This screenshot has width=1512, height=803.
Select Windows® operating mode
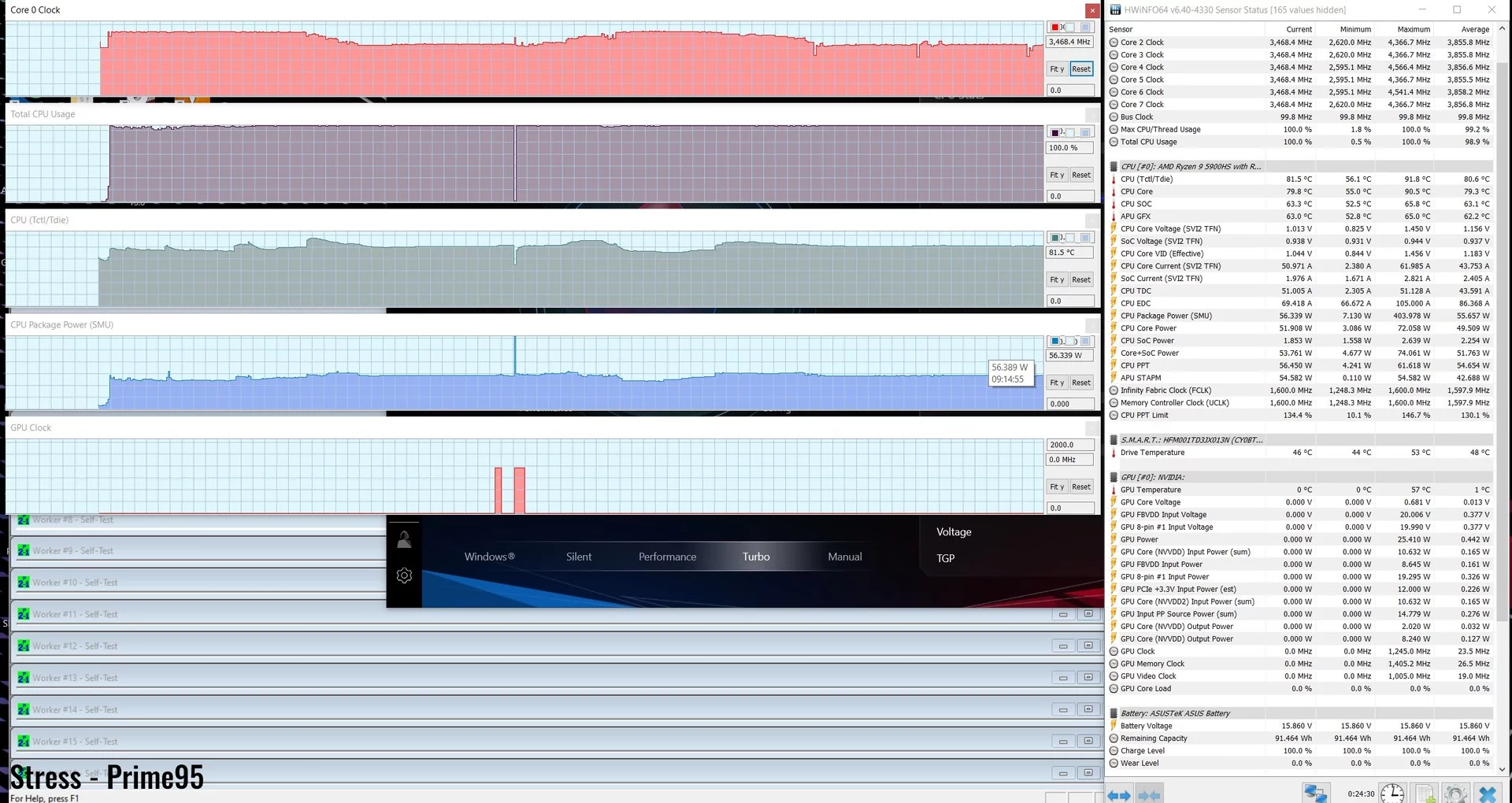[489, 557]
